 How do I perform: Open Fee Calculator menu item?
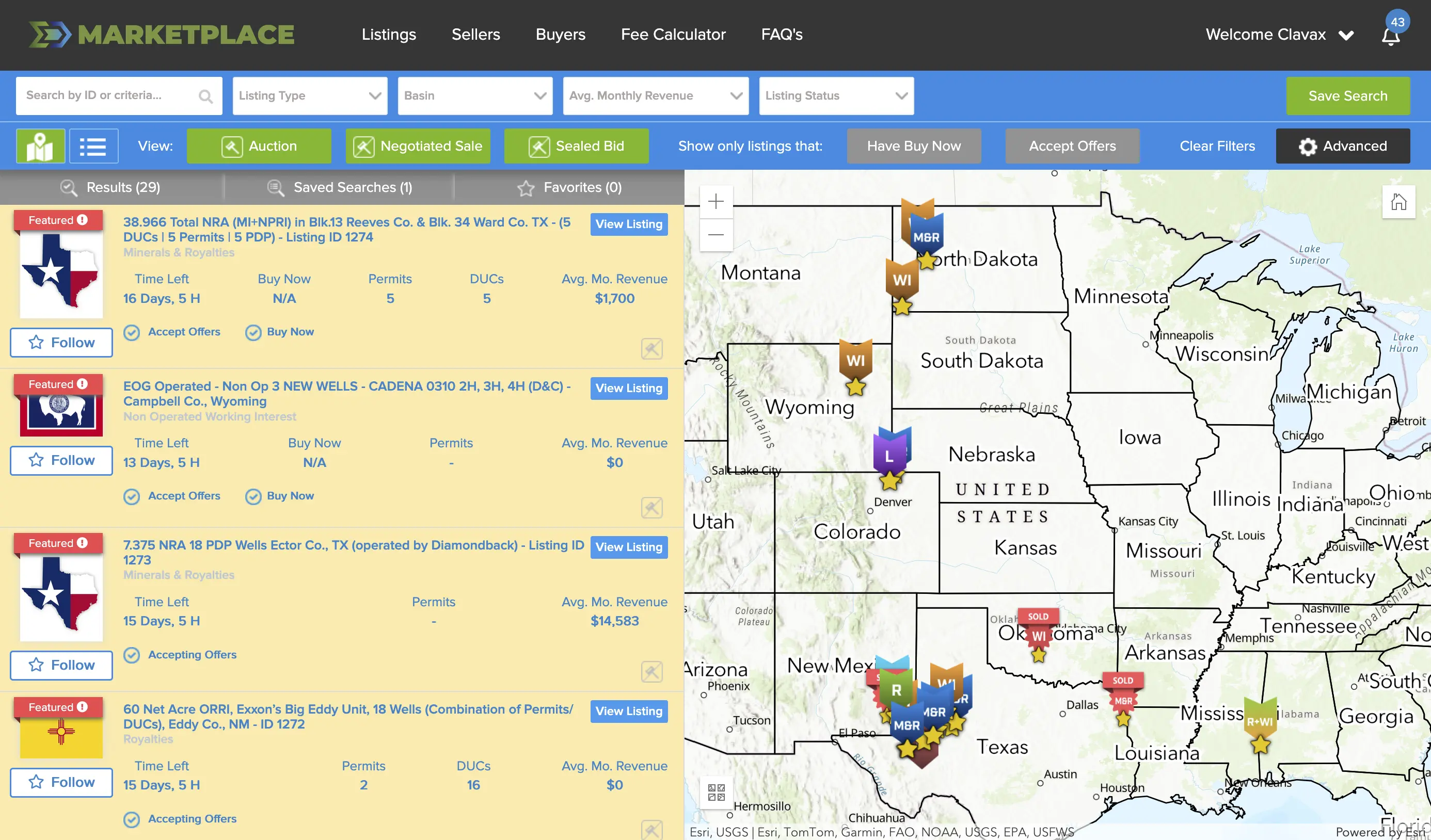point(673,35)
